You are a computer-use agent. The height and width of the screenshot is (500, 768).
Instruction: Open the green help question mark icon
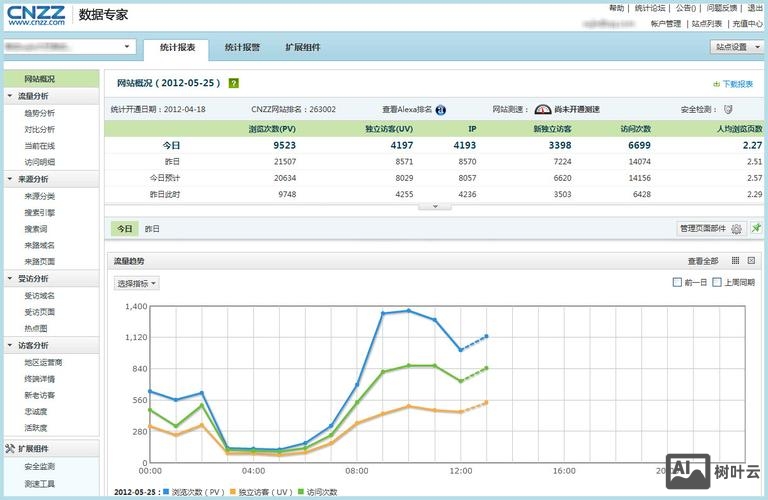234,83
